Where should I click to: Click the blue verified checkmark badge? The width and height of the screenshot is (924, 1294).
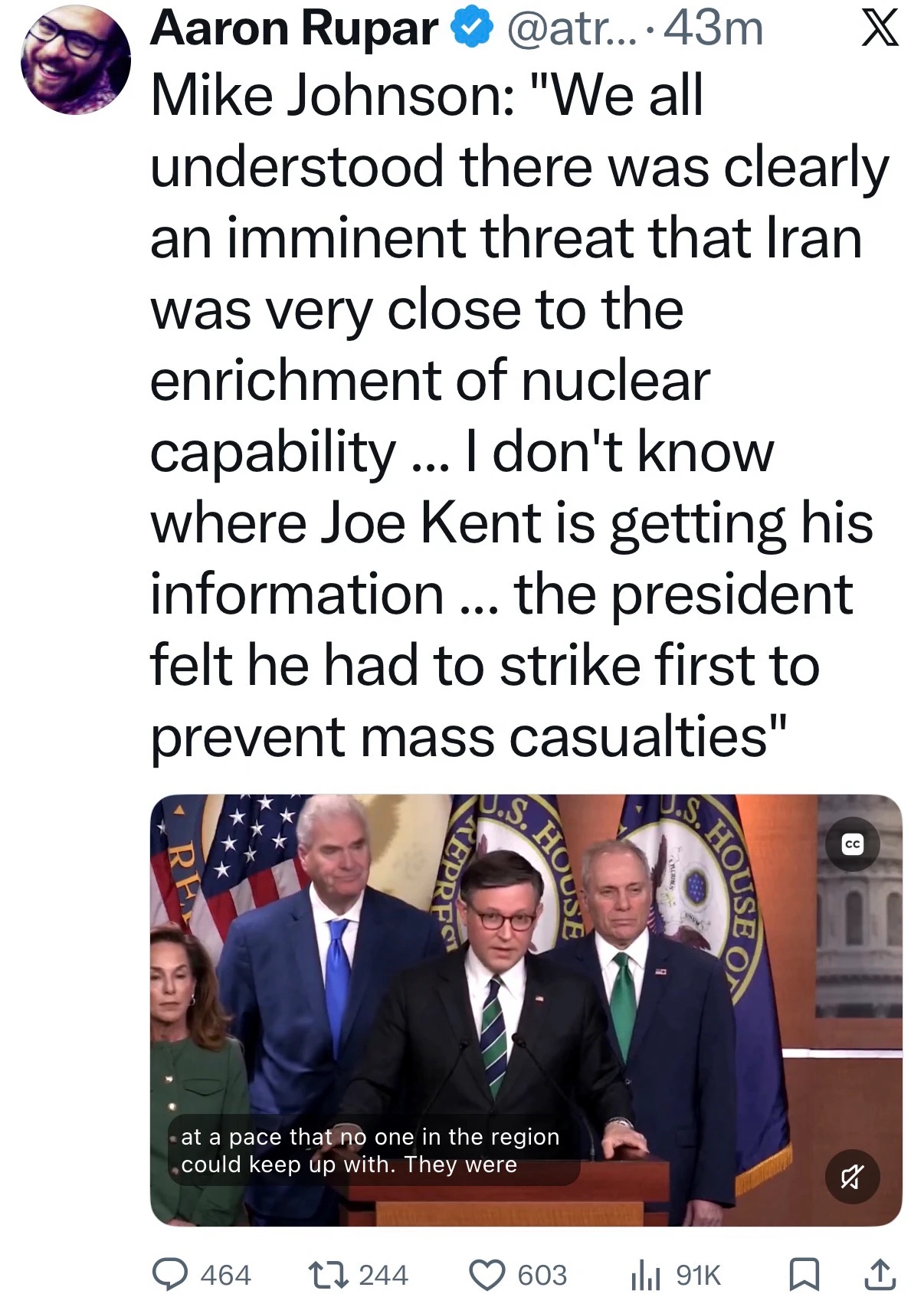[x=470, y=29]
